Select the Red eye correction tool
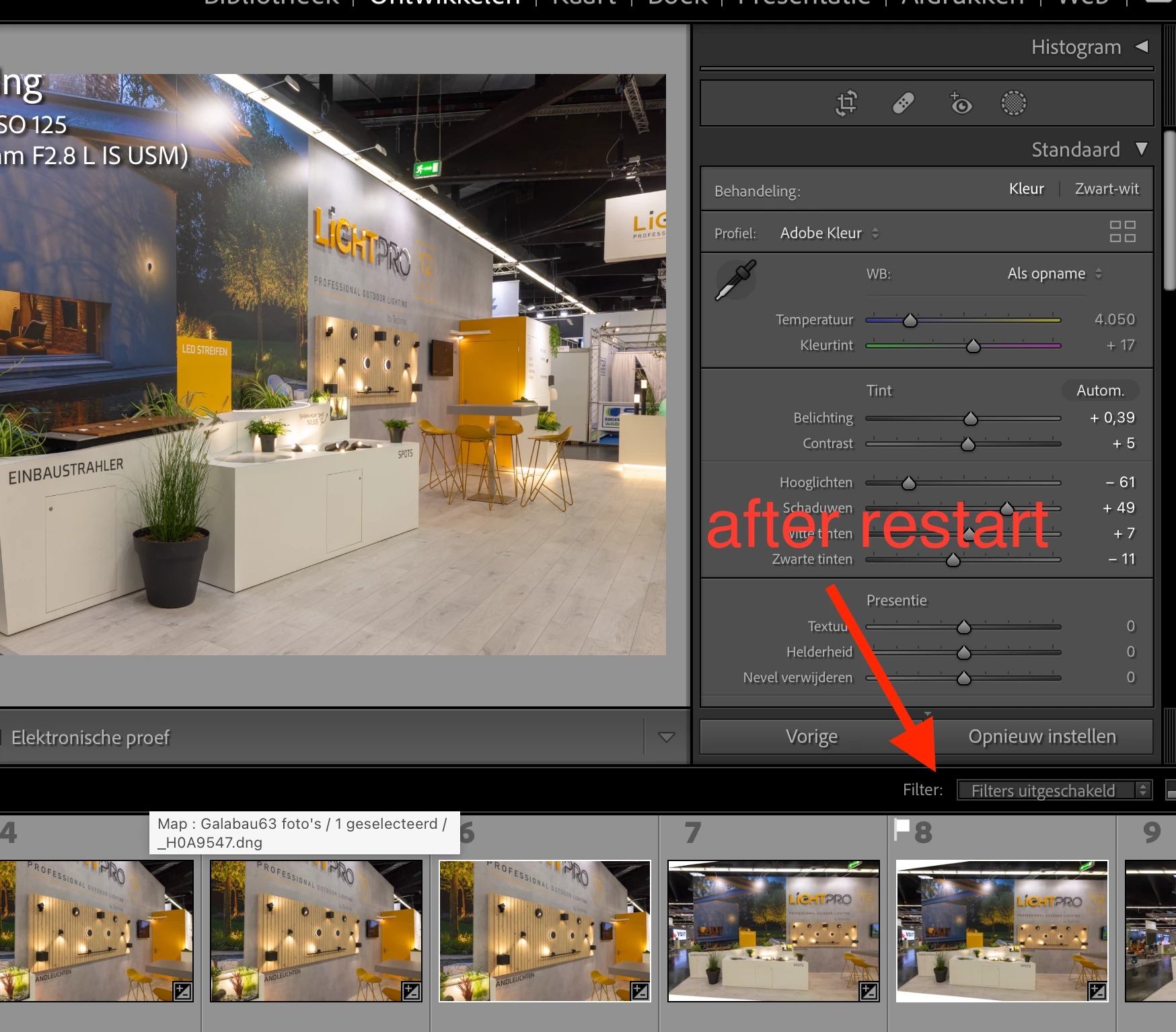Screen dimensions: 1176x1032 pos(960,103)
